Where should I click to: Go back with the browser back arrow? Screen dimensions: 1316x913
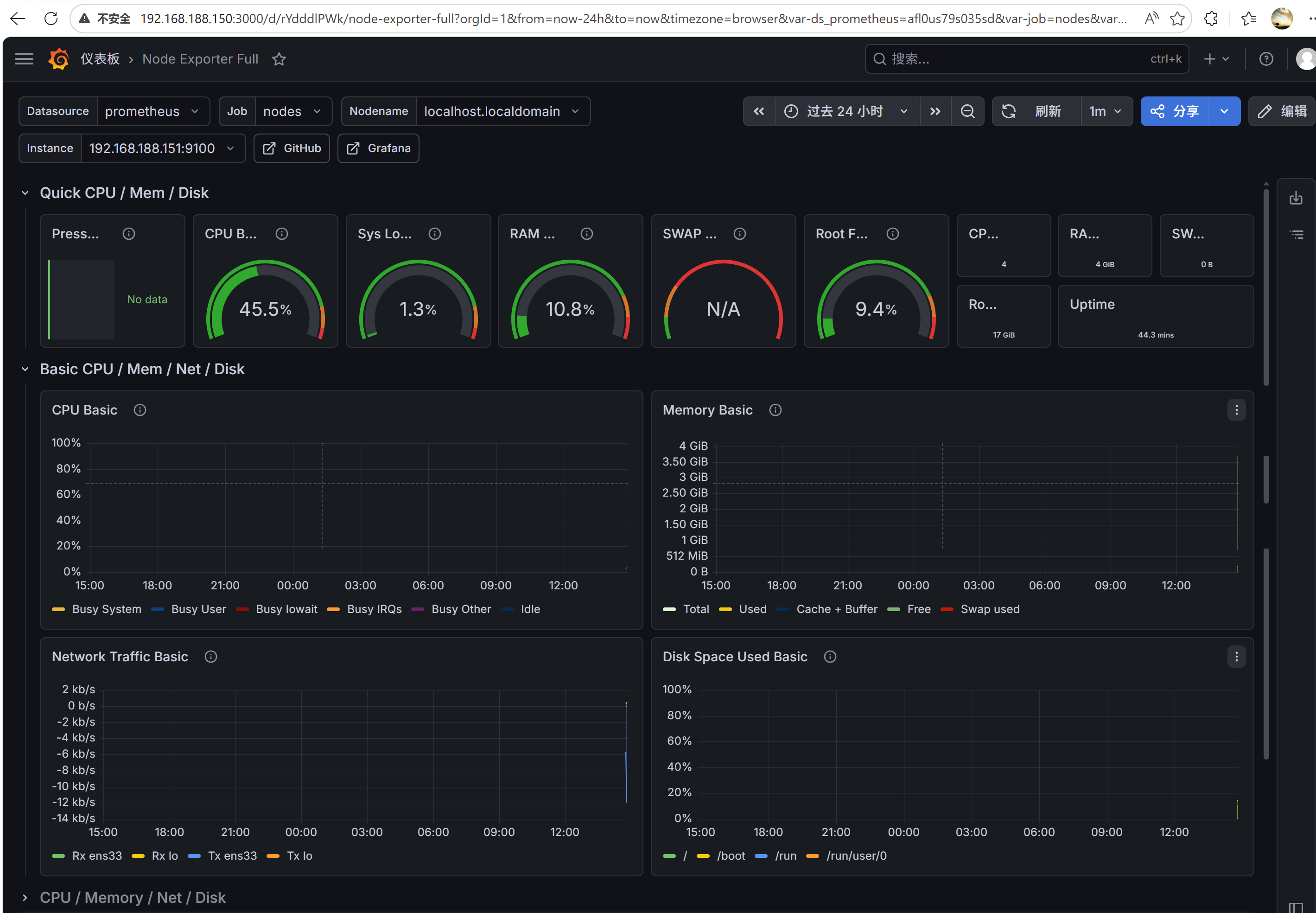click(18, 18)
